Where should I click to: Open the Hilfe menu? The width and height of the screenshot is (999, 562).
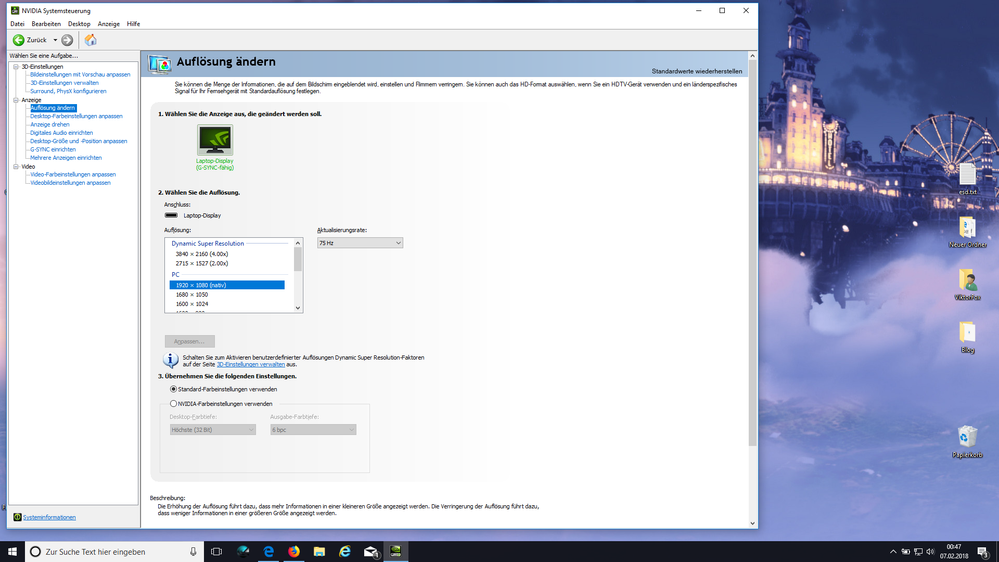pyautogui.click(x=133, y=24)
